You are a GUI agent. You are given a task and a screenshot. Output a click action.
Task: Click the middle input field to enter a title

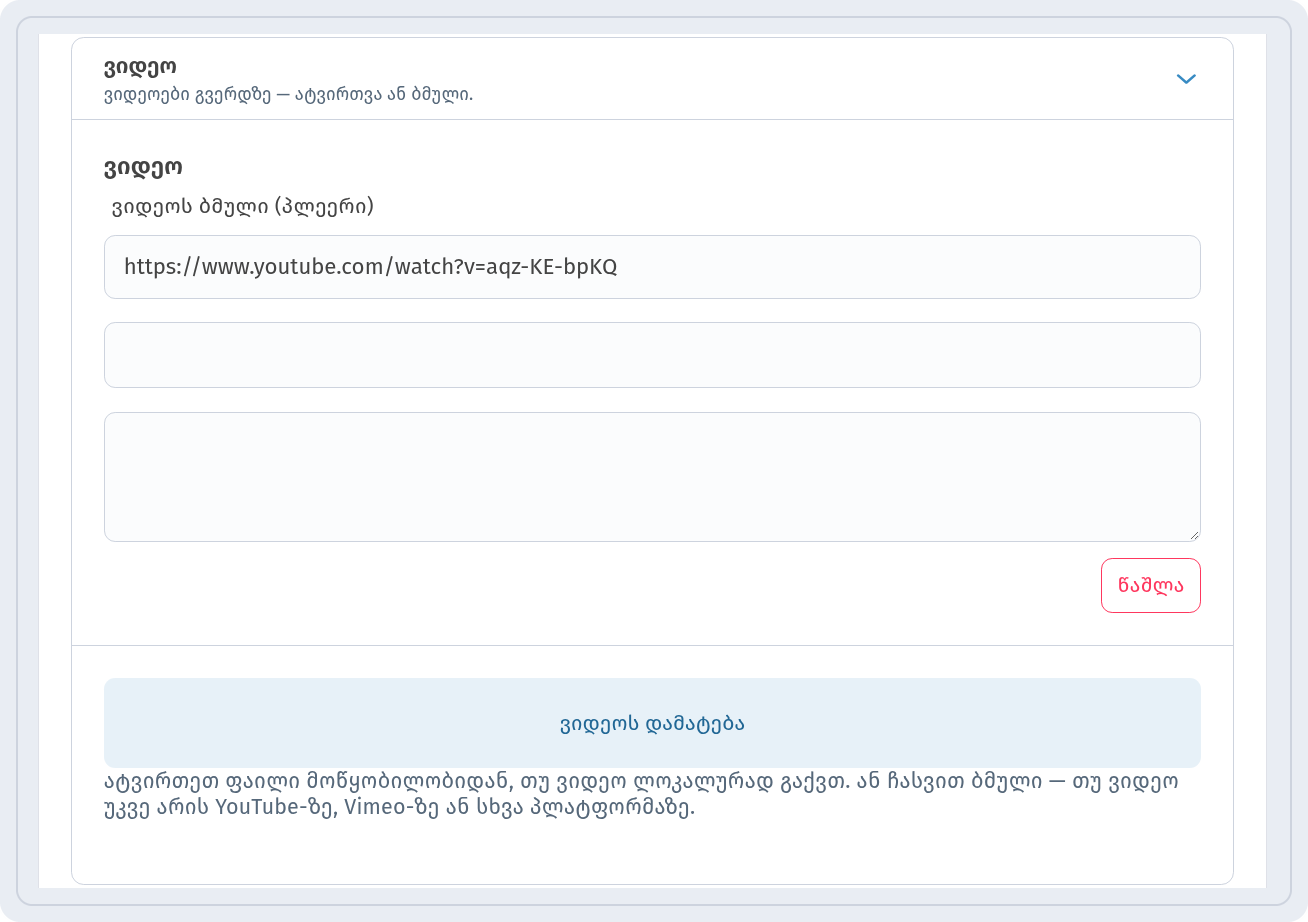[652, 355]
